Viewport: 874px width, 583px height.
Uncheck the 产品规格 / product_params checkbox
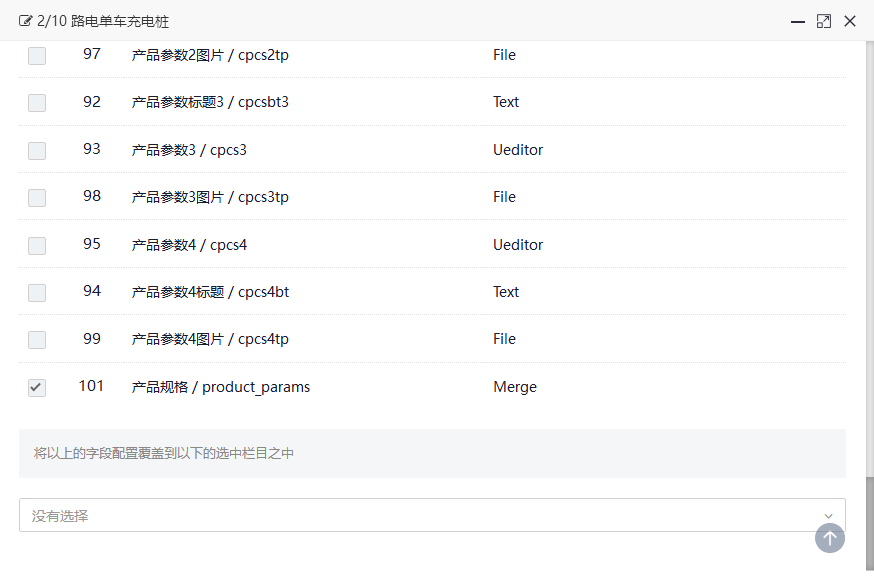pos(37,388)
